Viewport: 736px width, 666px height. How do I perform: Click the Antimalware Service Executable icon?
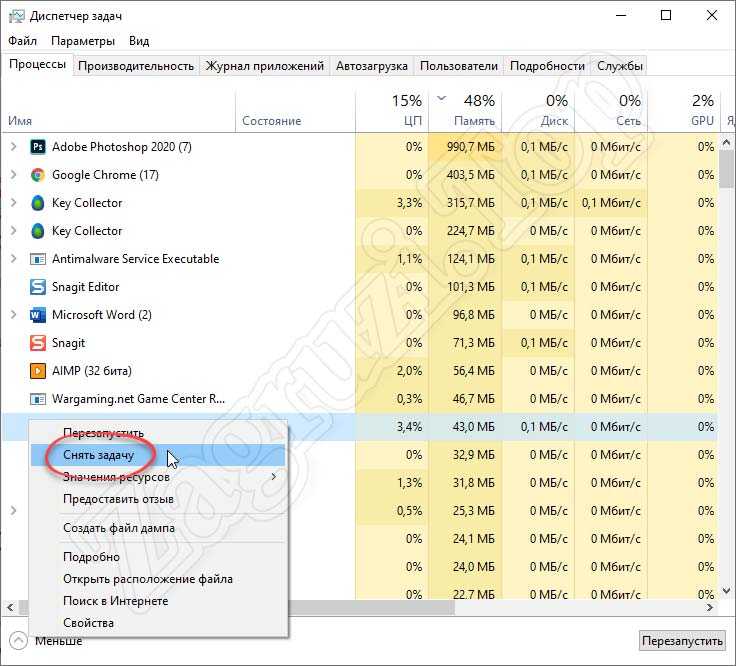tap(38, 259)
